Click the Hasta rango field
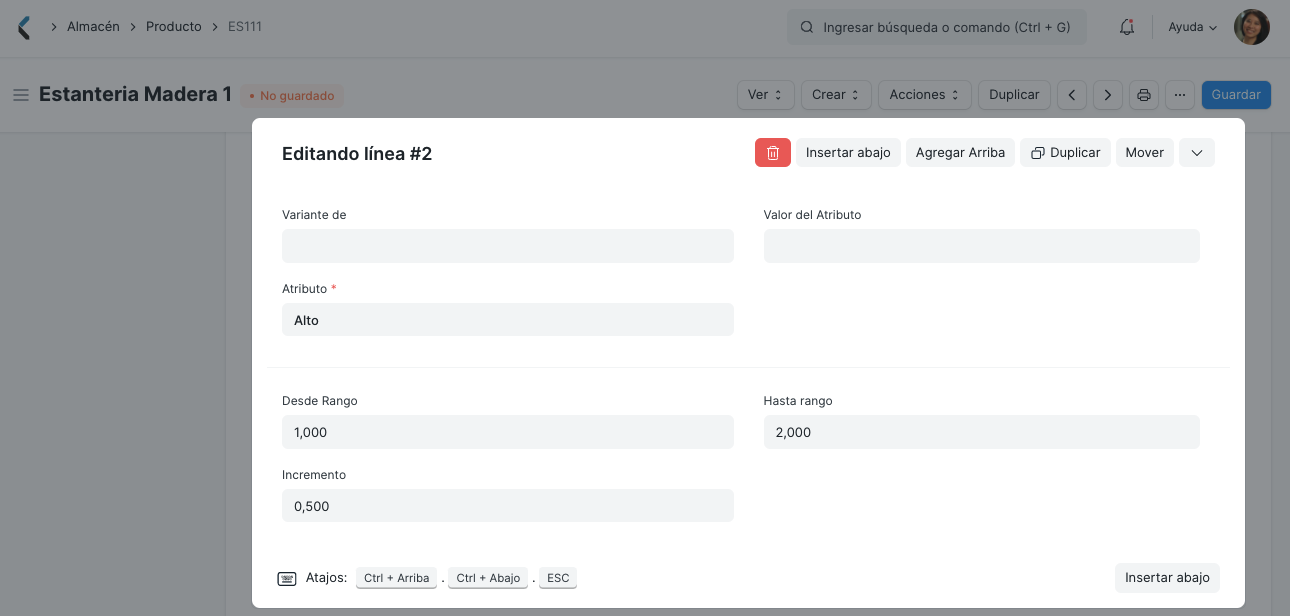The width and height of the screenshot is (1290, 616). coord(981,432)
